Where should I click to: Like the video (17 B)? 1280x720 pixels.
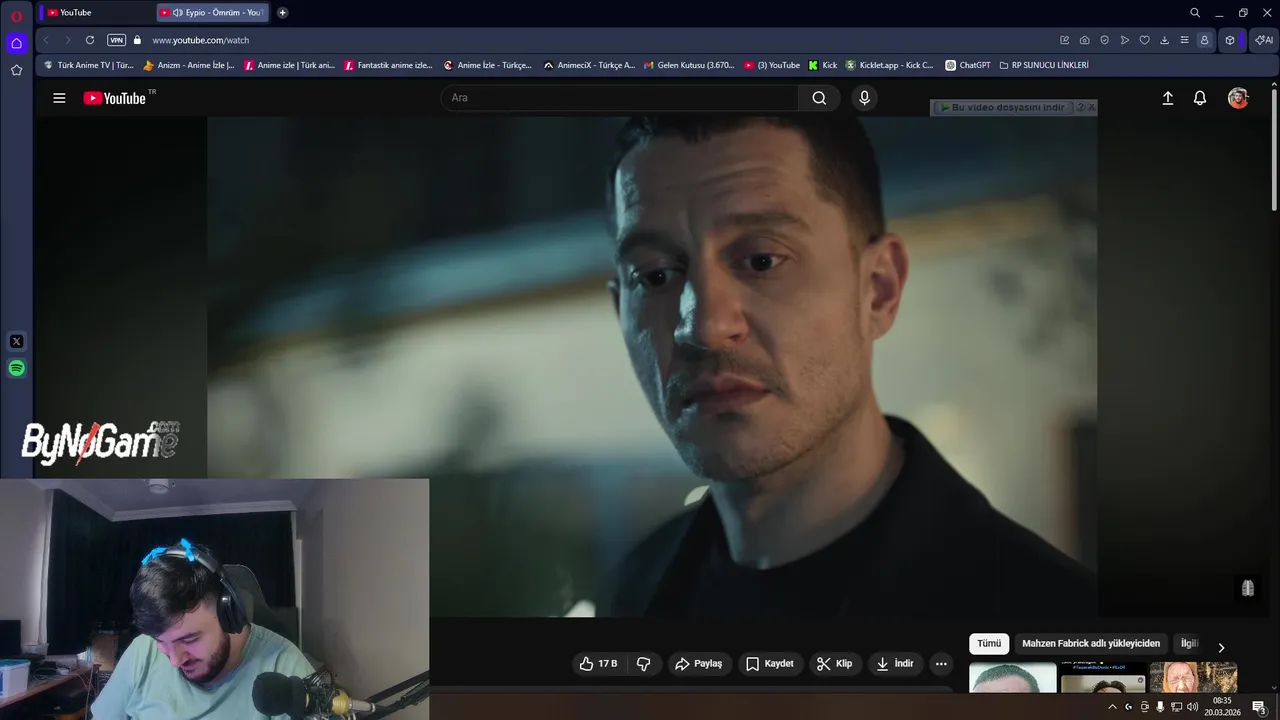point(598,664)
